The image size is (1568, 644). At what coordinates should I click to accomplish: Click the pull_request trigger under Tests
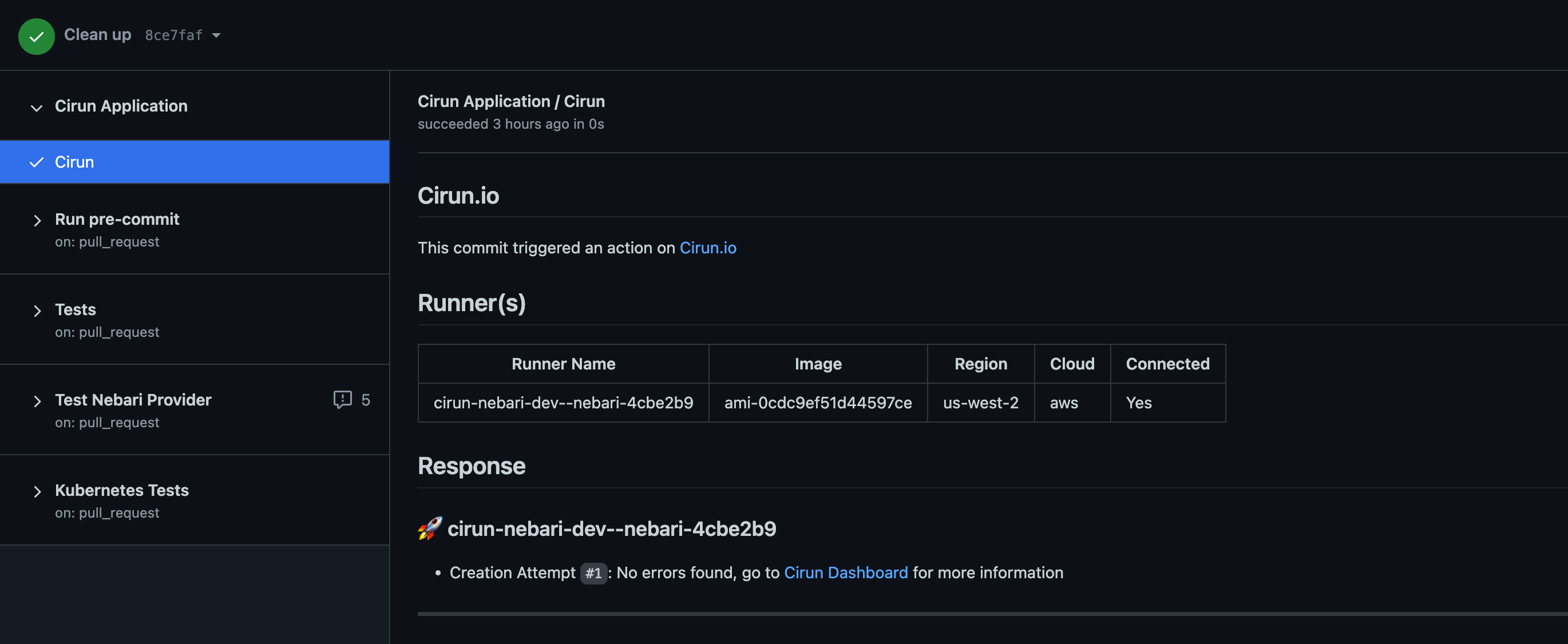[x=119, y=332]
